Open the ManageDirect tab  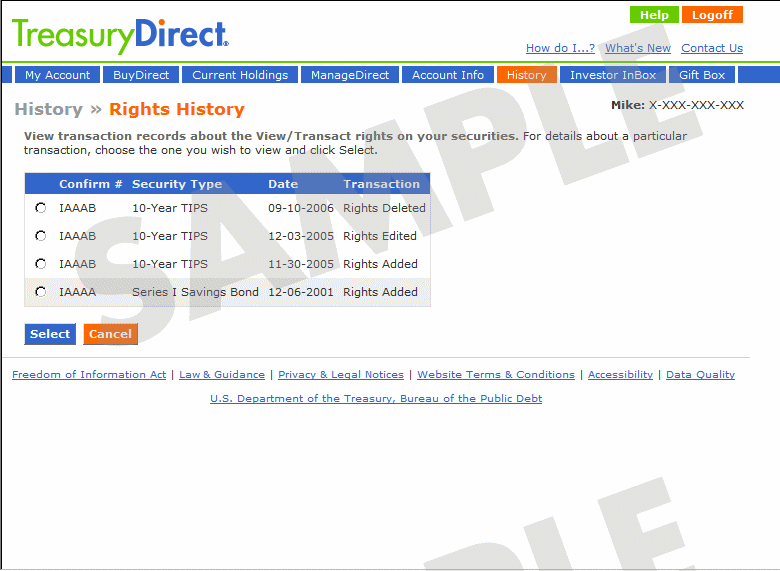click(x=350, y=75)
